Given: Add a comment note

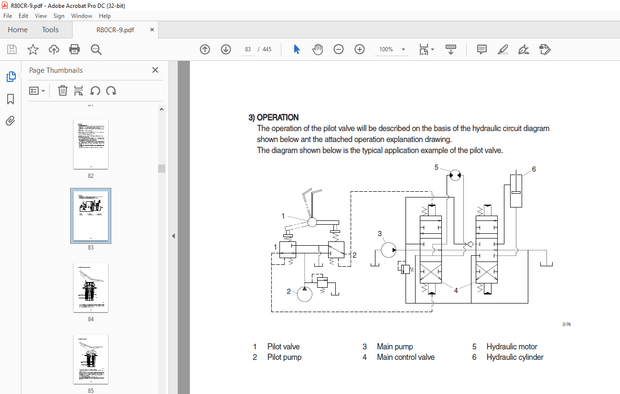Looking at the screenshot, I should [x=482, y=49].
